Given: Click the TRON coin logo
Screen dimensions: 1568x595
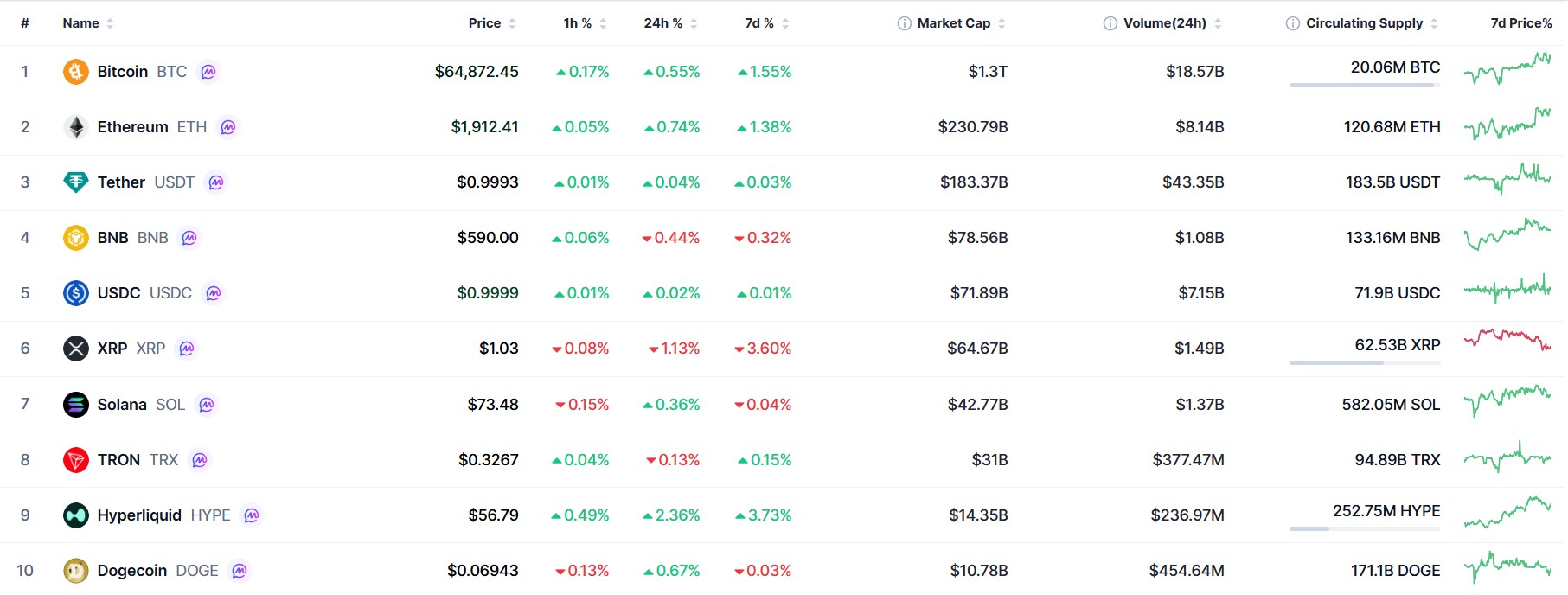Looking at the screenshot, I should pos(76,460).
